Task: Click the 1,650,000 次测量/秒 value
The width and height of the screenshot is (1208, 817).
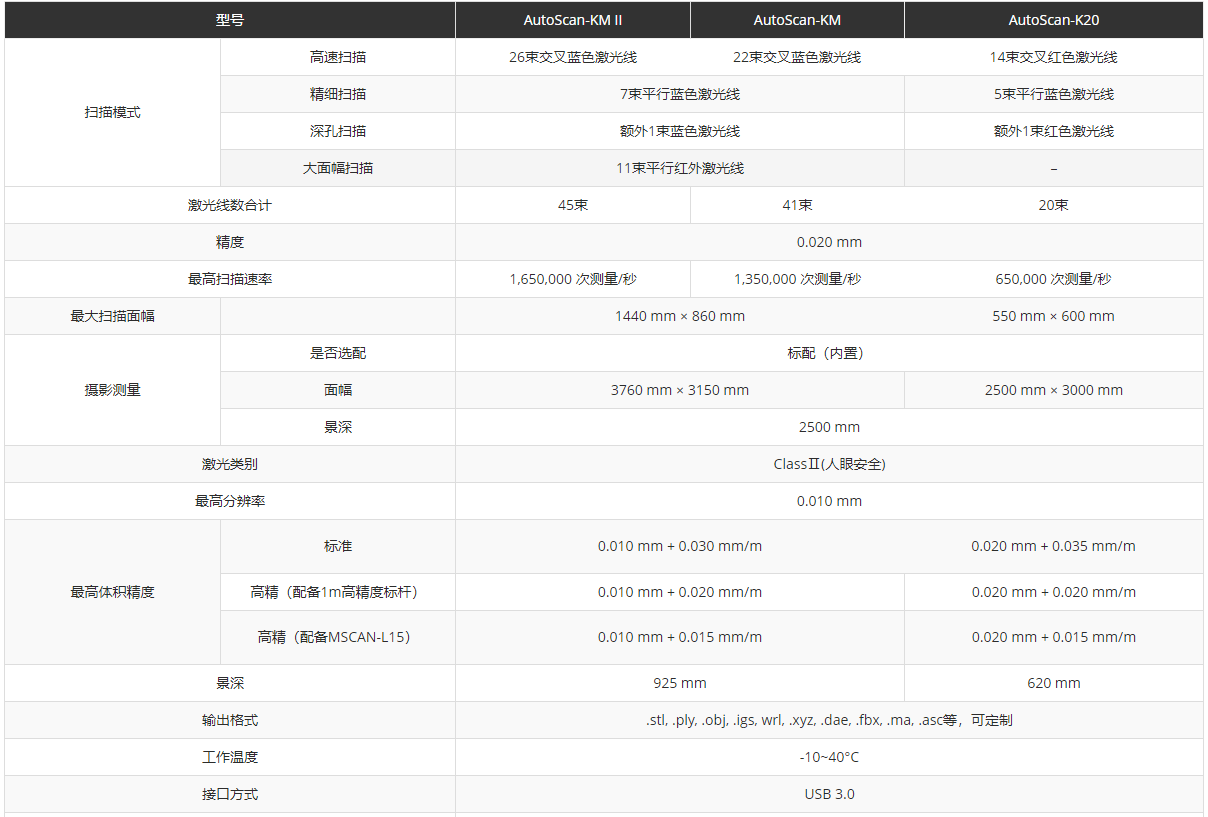Action: [572, 279]
